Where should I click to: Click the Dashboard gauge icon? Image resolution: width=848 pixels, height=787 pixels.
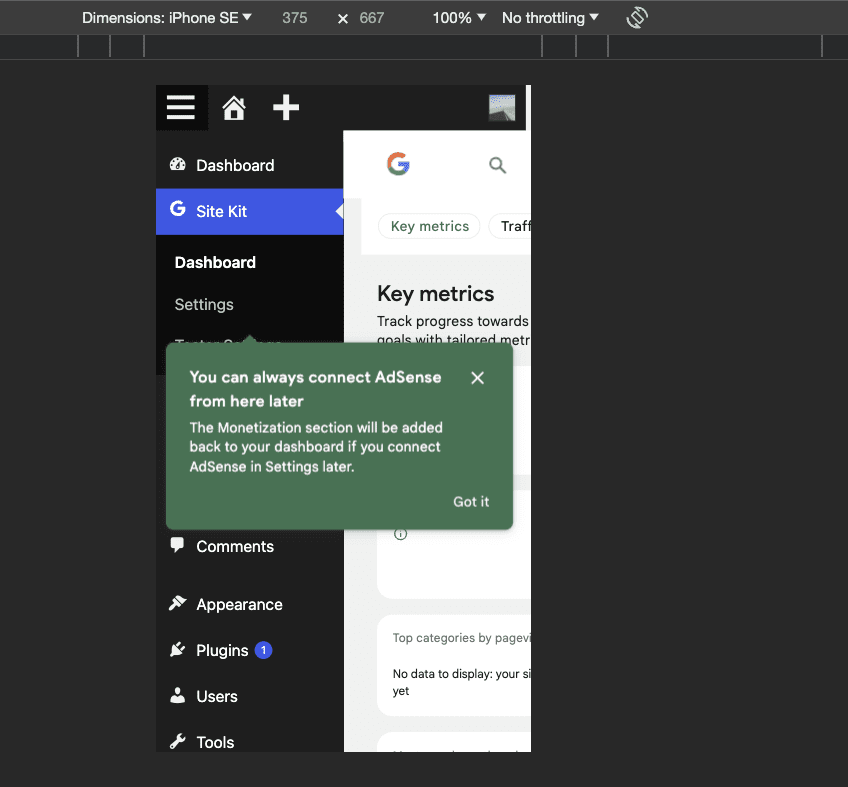pos(179,164)
